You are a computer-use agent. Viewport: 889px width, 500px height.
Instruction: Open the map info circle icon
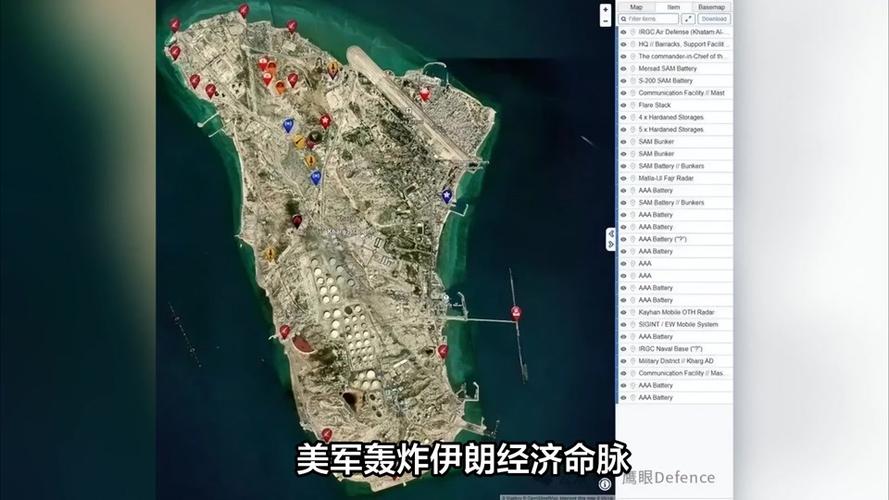(604, 484)
